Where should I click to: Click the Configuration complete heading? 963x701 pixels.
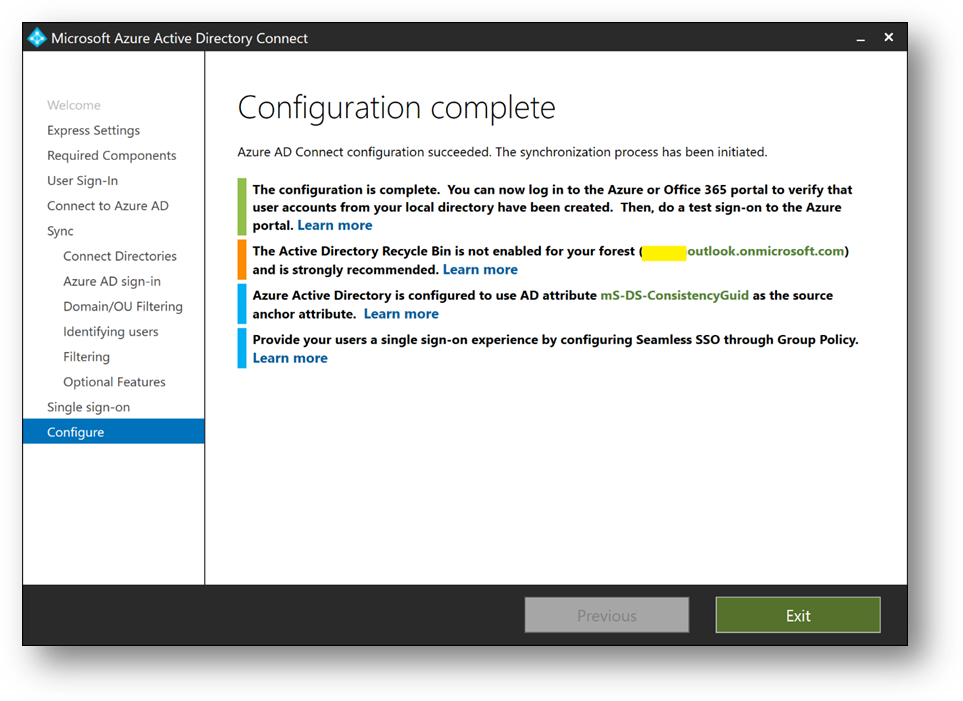point(396,108)
